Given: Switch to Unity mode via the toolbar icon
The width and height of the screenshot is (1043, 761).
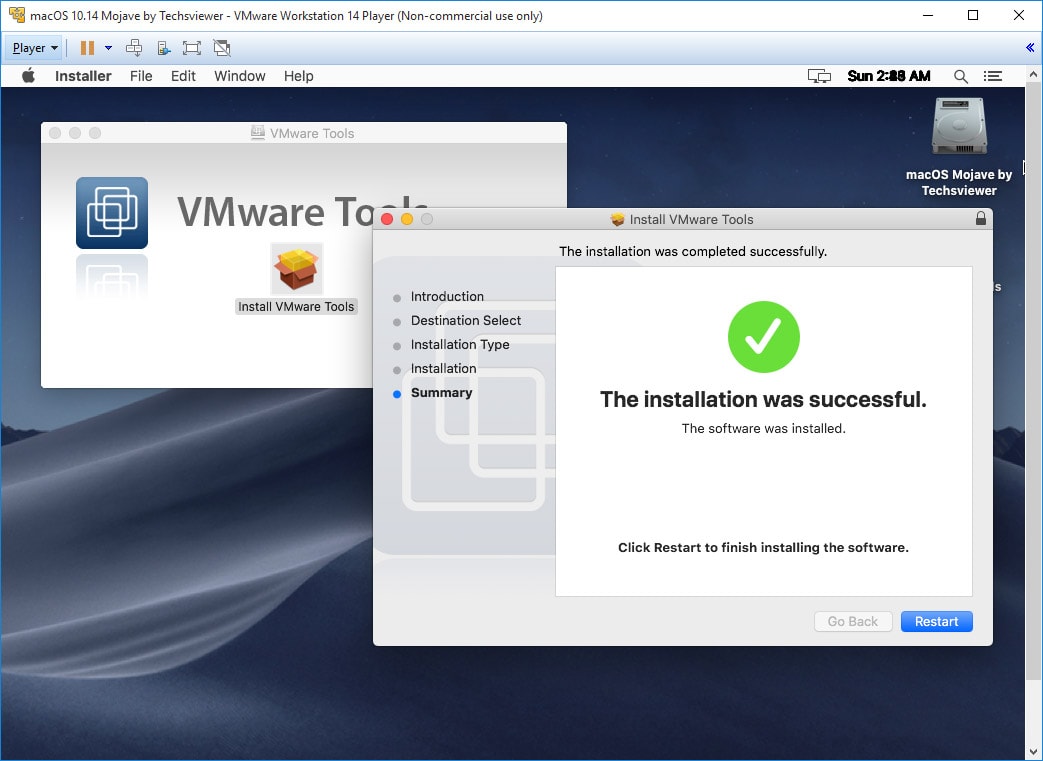Looking at the screenshot, I should click(x=222, y=48).
